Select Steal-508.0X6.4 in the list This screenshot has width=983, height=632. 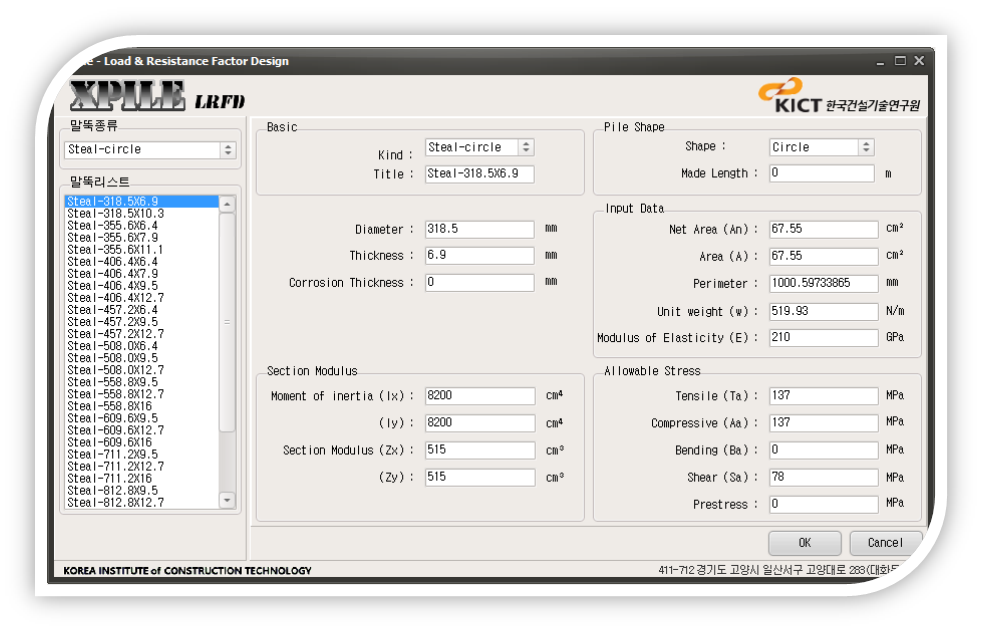click(x=142, y=346)
